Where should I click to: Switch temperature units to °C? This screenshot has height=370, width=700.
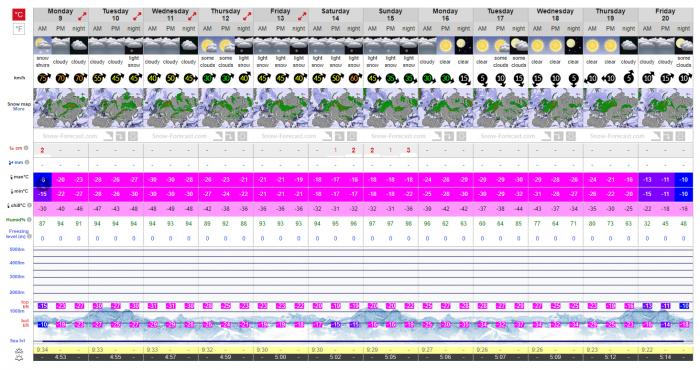pos(18,15)
